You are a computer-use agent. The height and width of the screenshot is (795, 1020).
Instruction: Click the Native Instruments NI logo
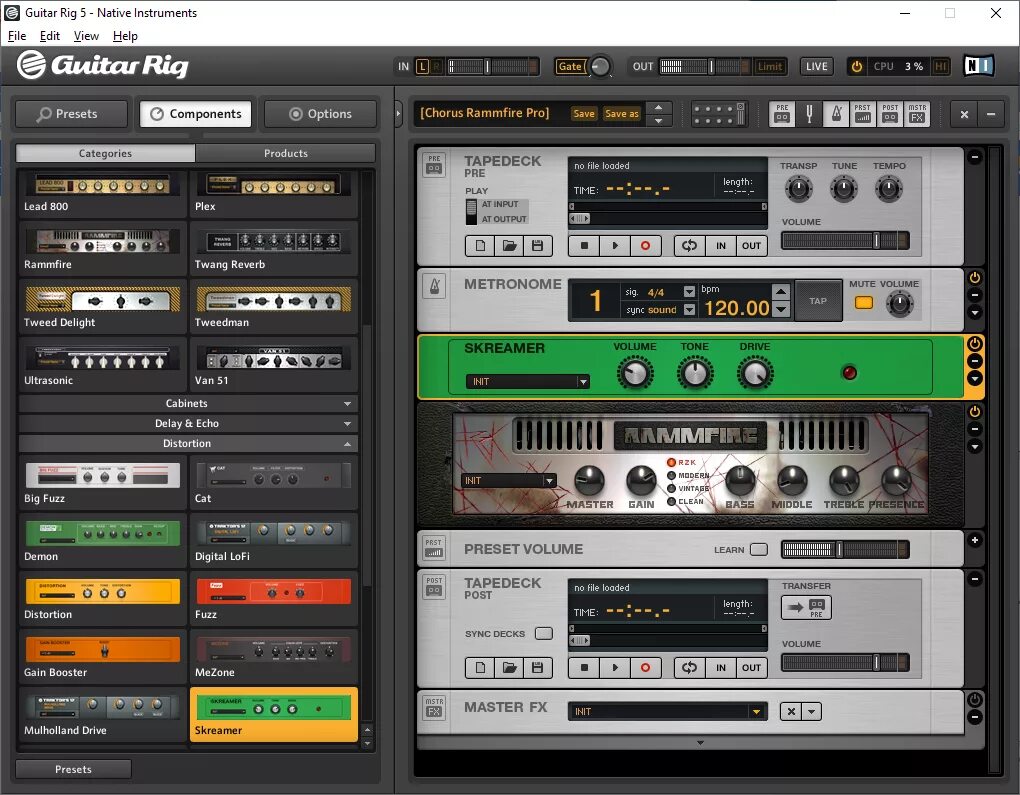[x=978, y=66]
